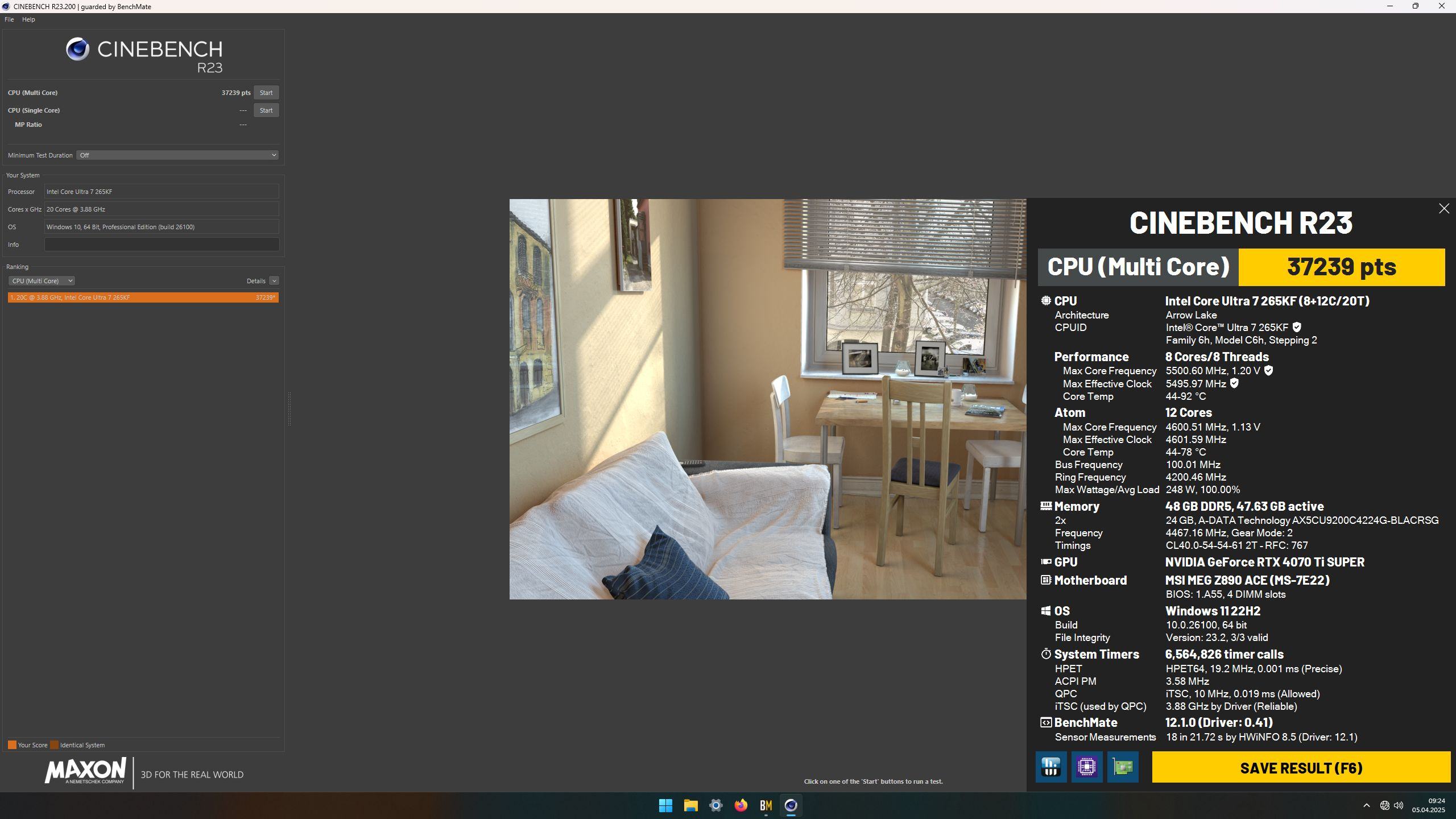Viewport: 1456px width, 819px height.
Task: Click the rendered room image
Action: pyautogui.click(x=767, y=399)
